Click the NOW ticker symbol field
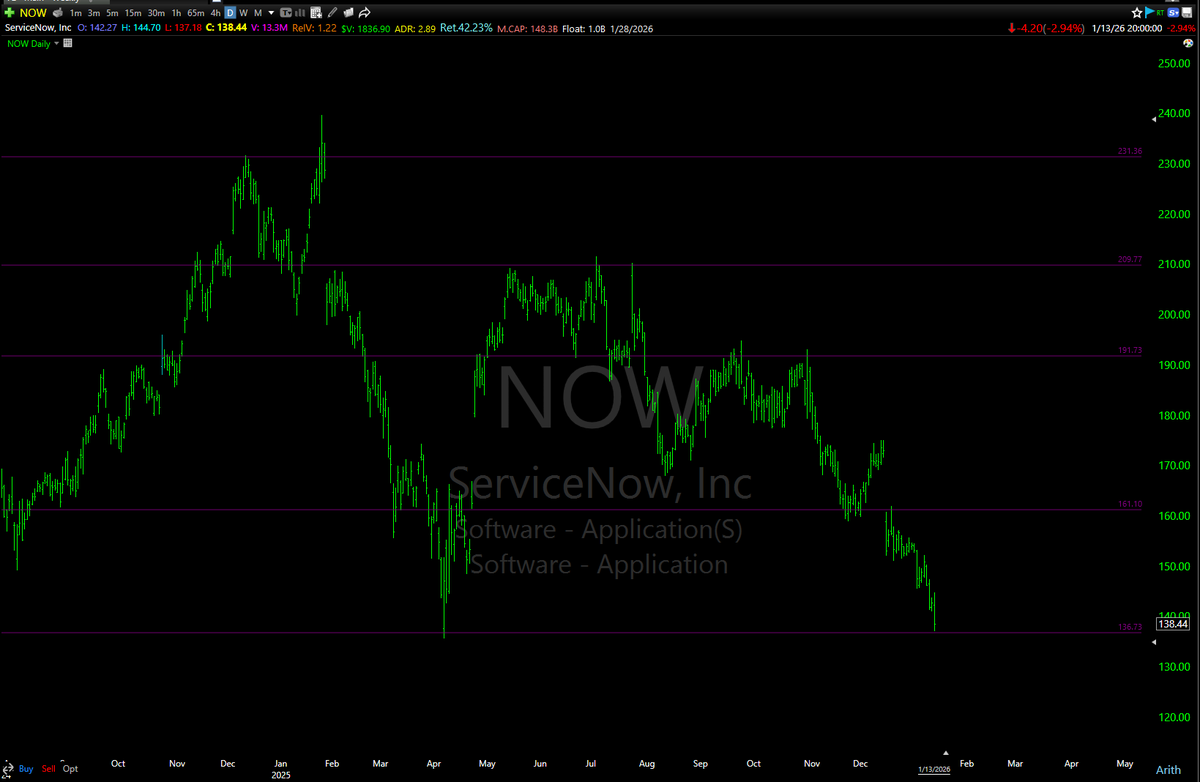This screenshot has height=782, width=1200. tap(33, 13)
